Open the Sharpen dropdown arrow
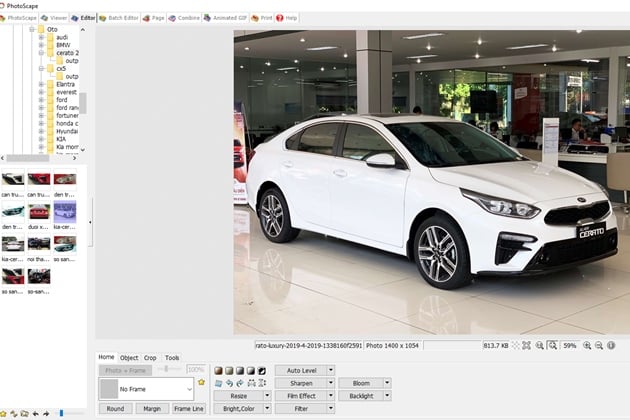630x420 pixels. point(331,383)
